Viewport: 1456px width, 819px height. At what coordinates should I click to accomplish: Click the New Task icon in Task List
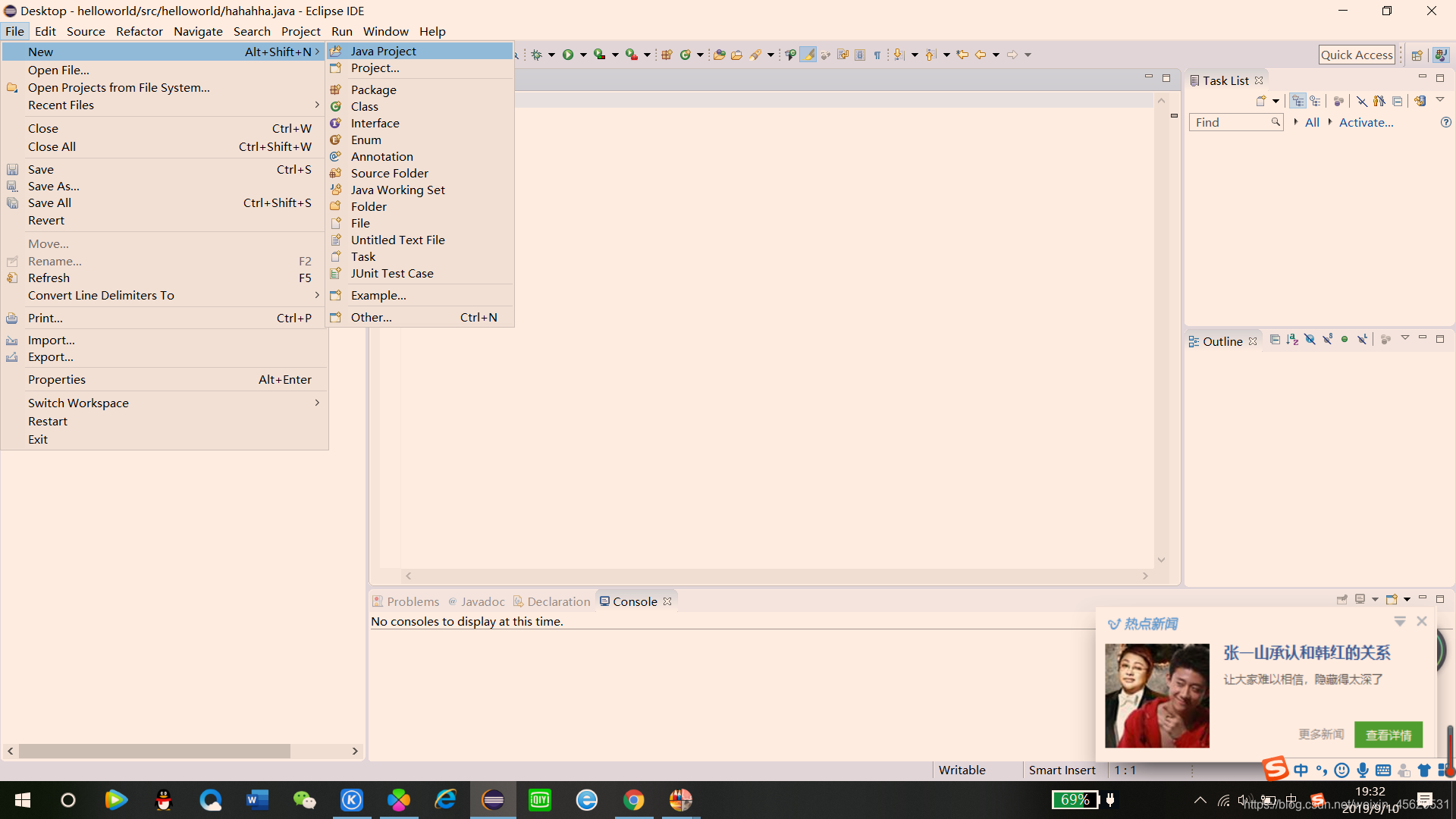coord(1261,101)
